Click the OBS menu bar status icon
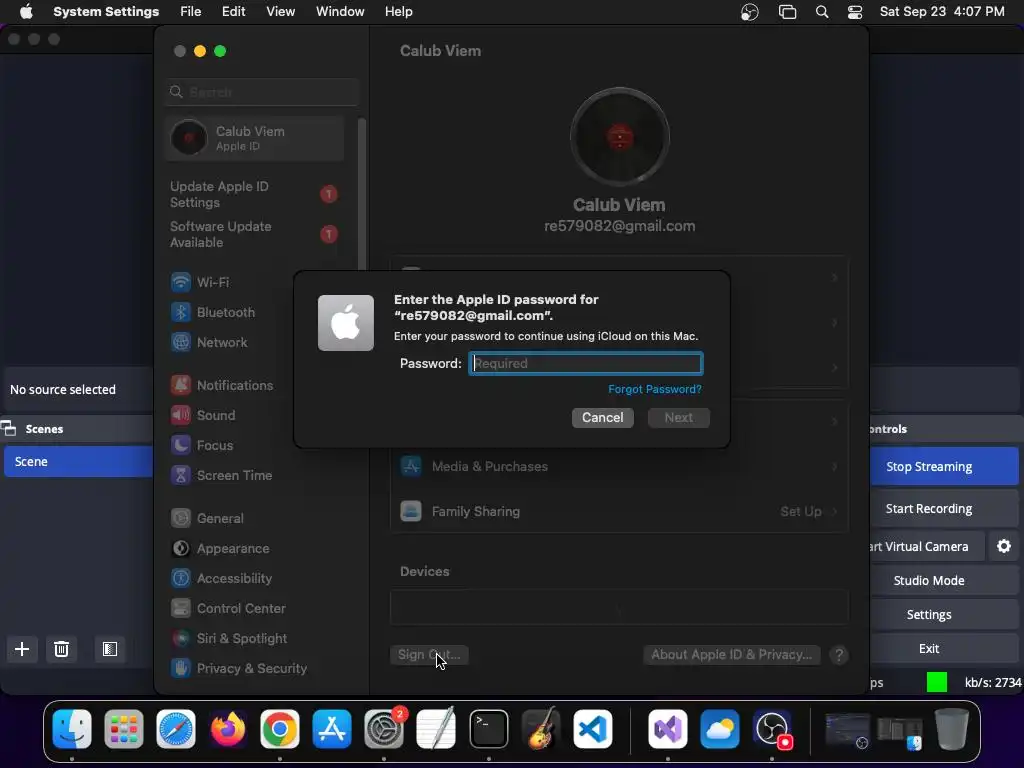Viewport: 1024px width, 768px height. coord(750,12)
